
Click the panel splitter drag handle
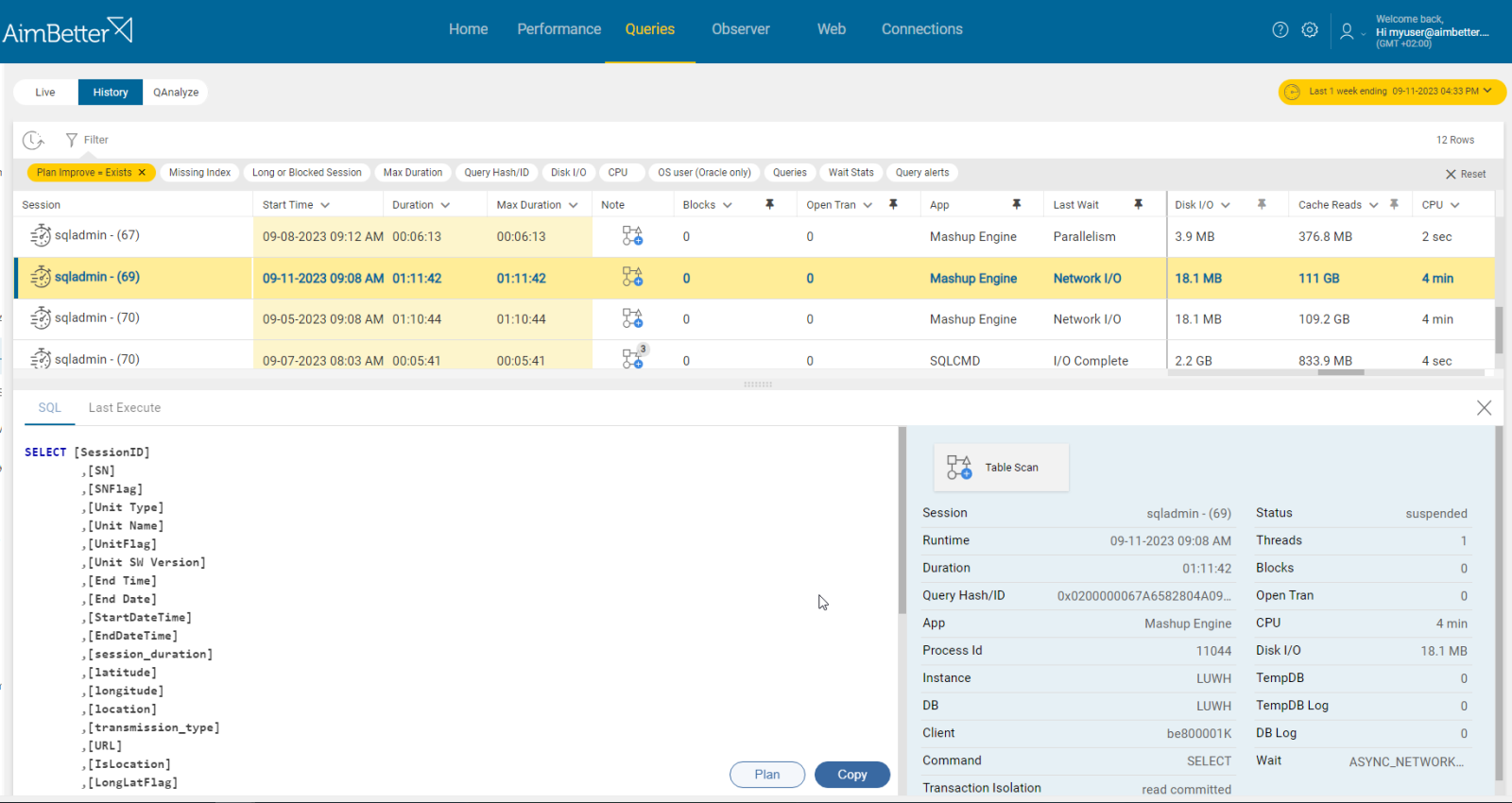coord(758,384)
